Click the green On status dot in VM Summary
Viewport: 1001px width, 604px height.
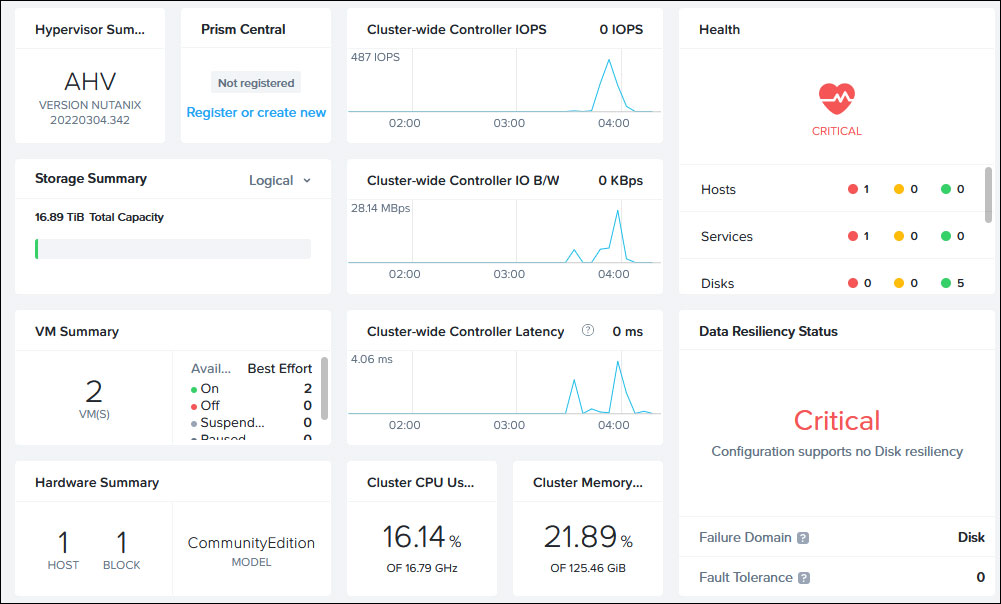click(194, 389)
